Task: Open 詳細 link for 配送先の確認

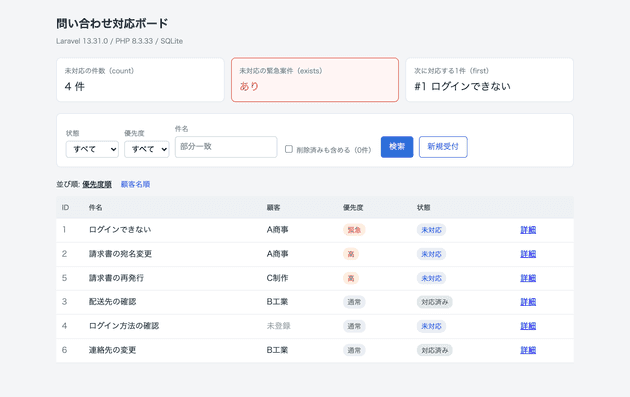Action: click(528, 302)
